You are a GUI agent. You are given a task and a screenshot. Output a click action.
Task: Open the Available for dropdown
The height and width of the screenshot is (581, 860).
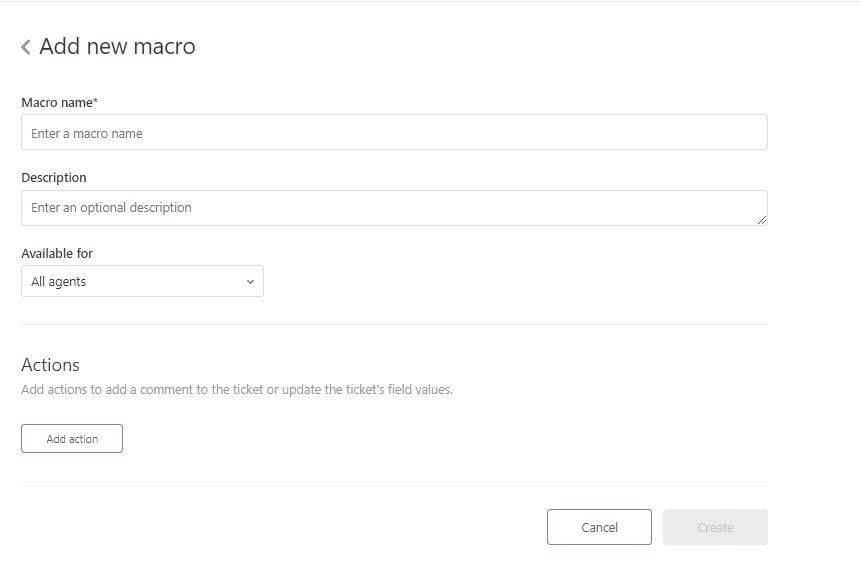click(142, 281)
